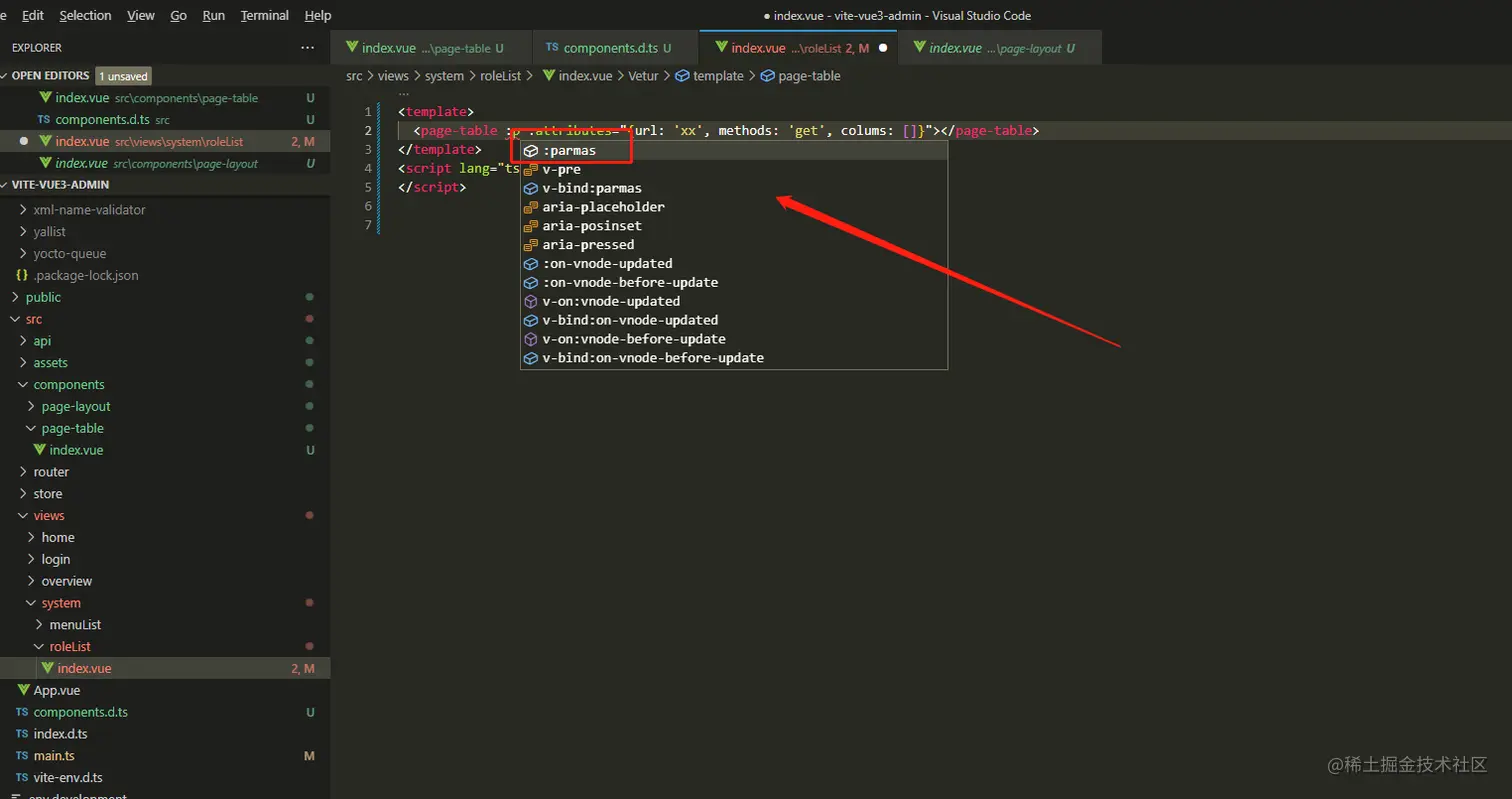Click the Vetur breadcrumb
This screenshot has width=1512, height=799.
click(644, 76)
